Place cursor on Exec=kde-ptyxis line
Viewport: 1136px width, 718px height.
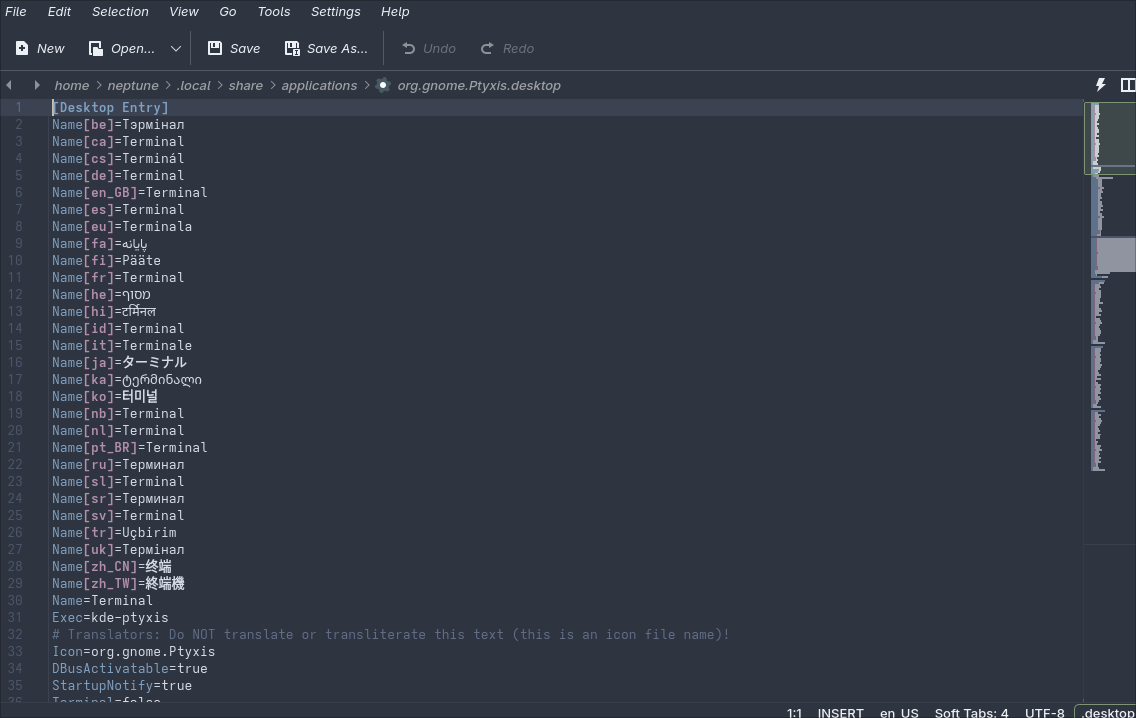pyautogui.click(x=110, y=617)
